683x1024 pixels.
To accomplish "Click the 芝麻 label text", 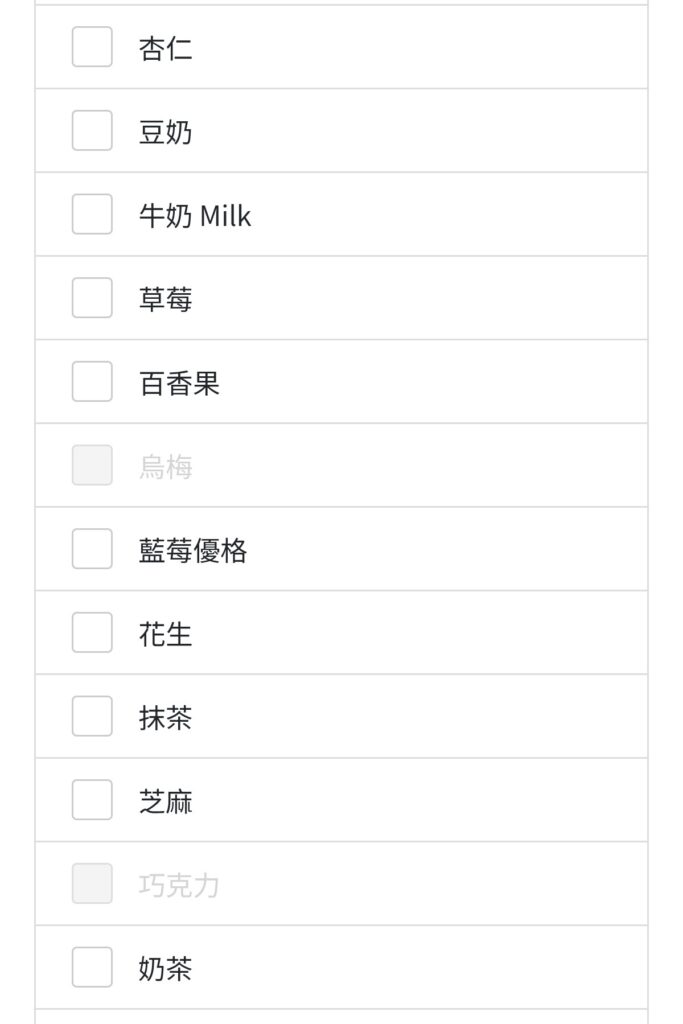I will click(165, 801).
